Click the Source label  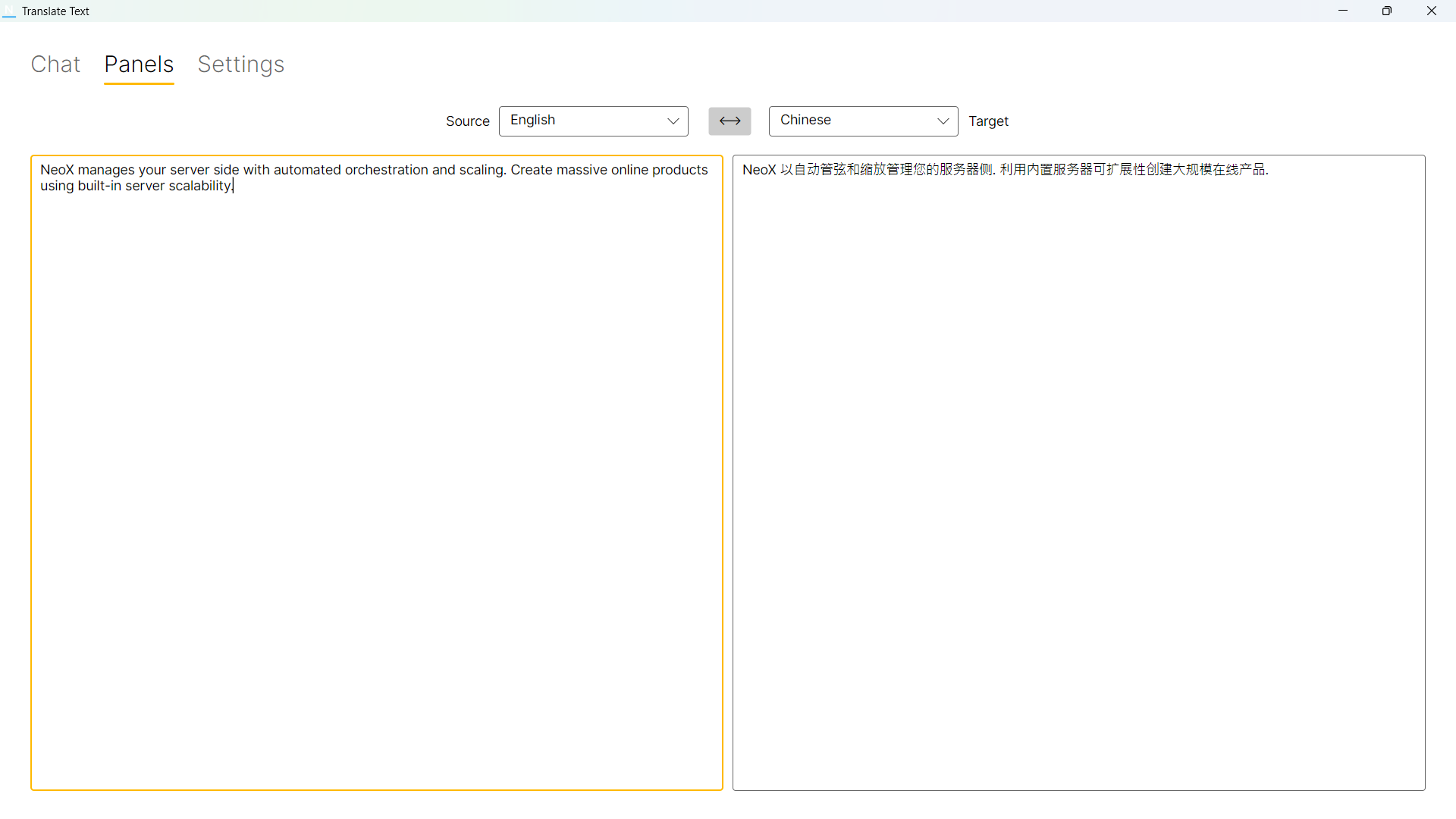point(467,121)
